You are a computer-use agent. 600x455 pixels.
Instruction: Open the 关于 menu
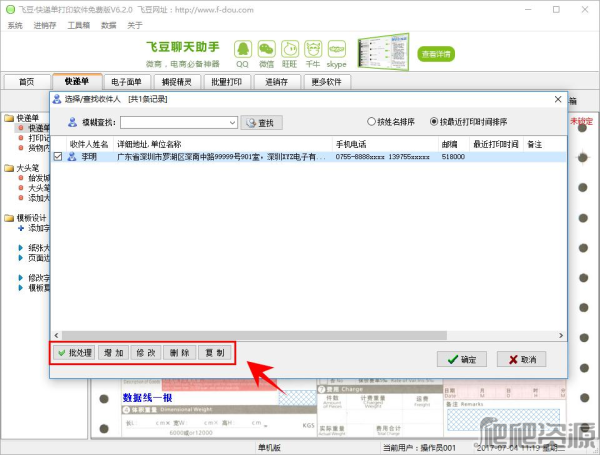[x=135, y=25]
